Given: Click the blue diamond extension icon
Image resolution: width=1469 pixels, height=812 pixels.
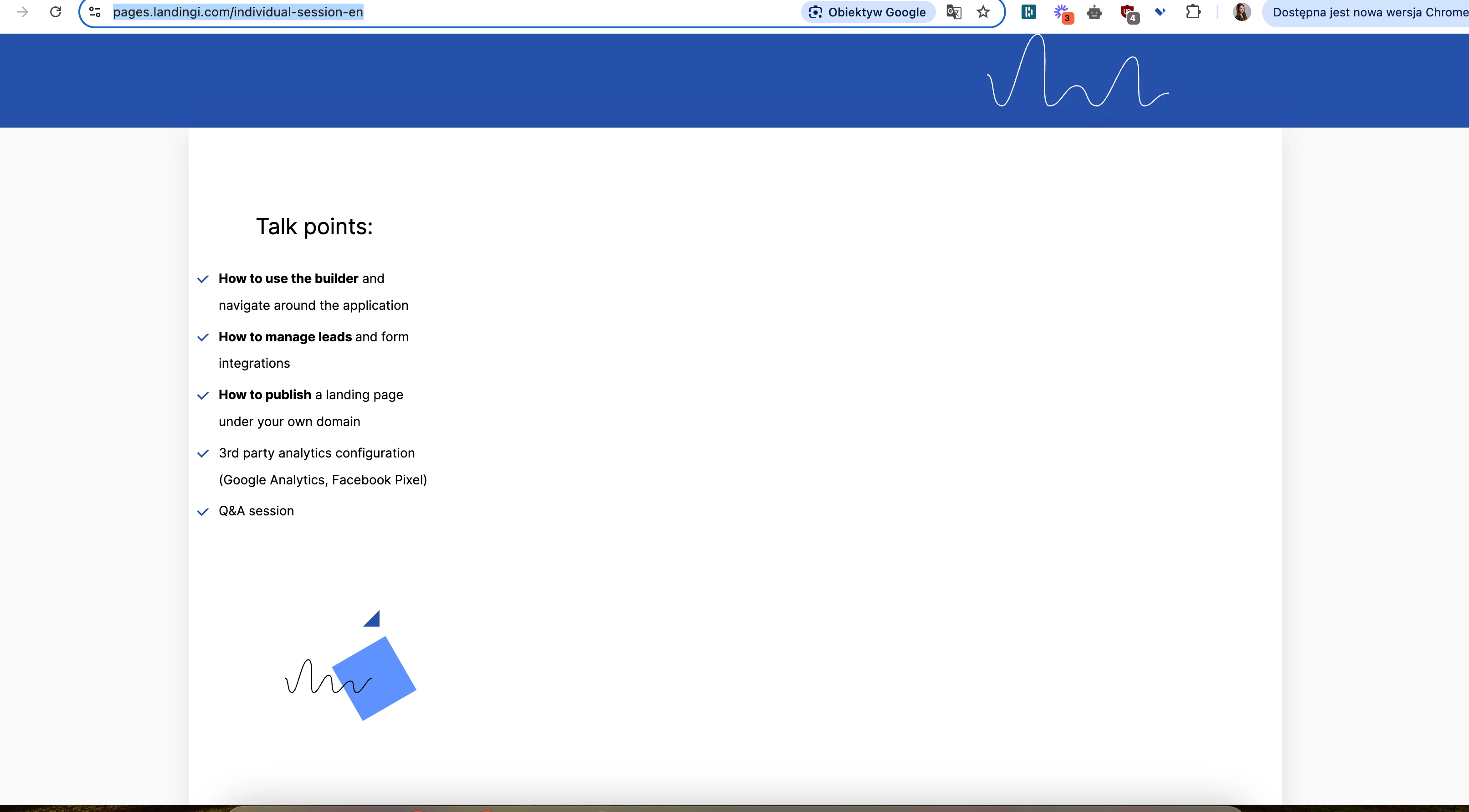Looking at the screenshot, I should [1160, 11].
